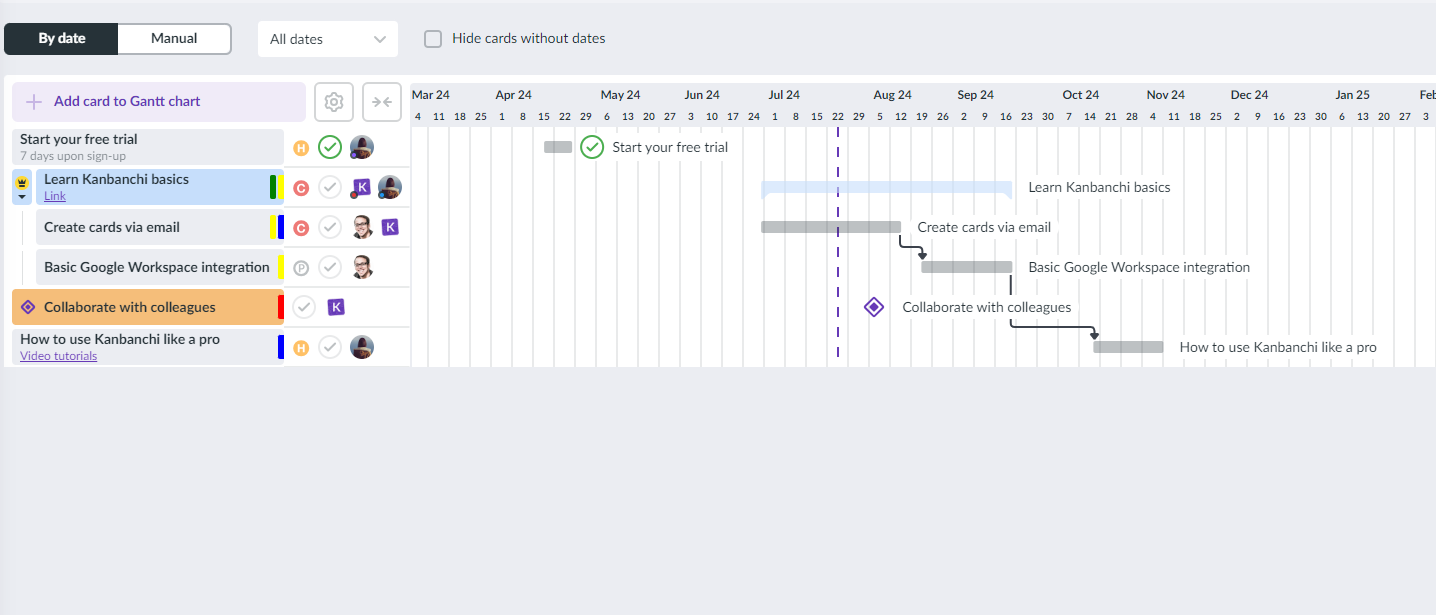Open the Gantt chart settings gear
The height and width of the screenshot is (615, 1436).
click(x=334, y=102)
